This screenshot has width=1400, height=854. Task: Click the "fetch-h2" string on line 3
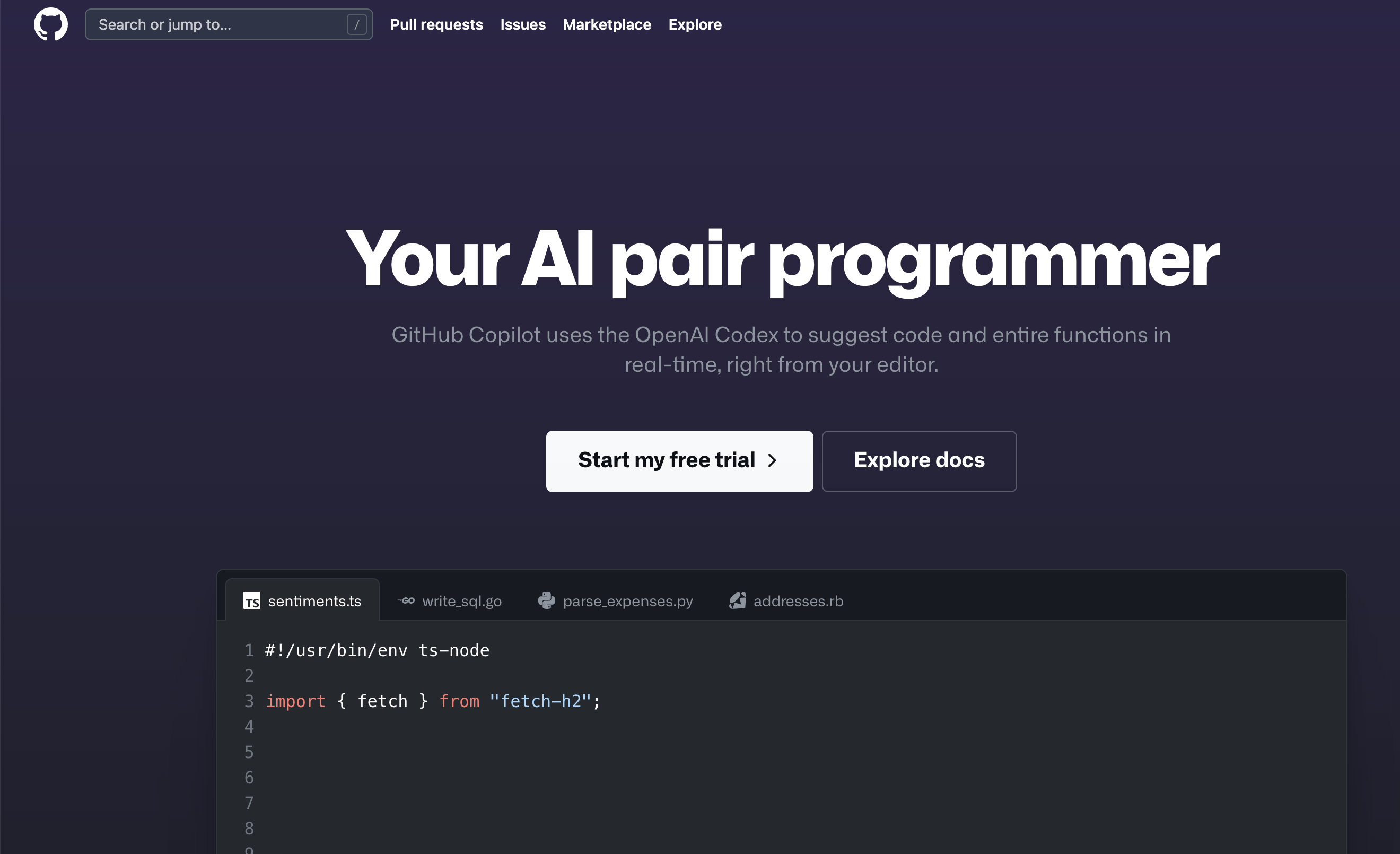540,701
